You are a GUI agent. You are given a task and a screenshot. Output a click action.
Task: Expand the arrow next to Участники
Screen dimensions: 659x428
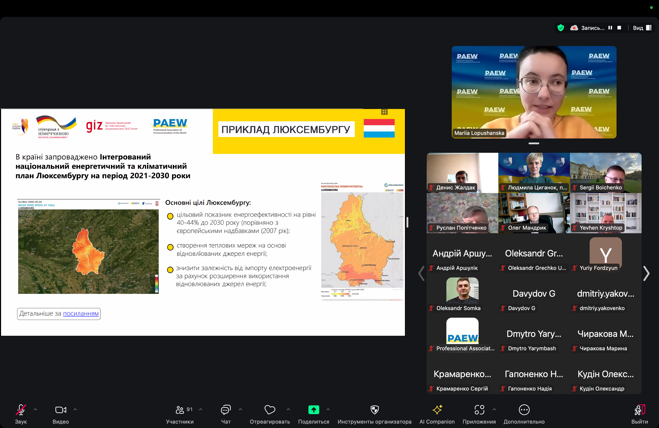coord(200,409)
